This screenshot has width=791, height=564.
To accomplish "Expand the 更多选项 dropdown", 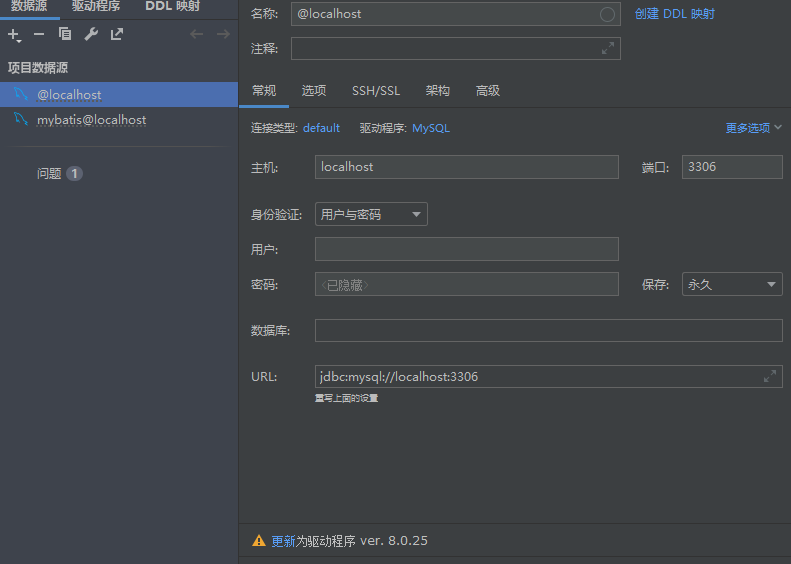I will [753, 128].
